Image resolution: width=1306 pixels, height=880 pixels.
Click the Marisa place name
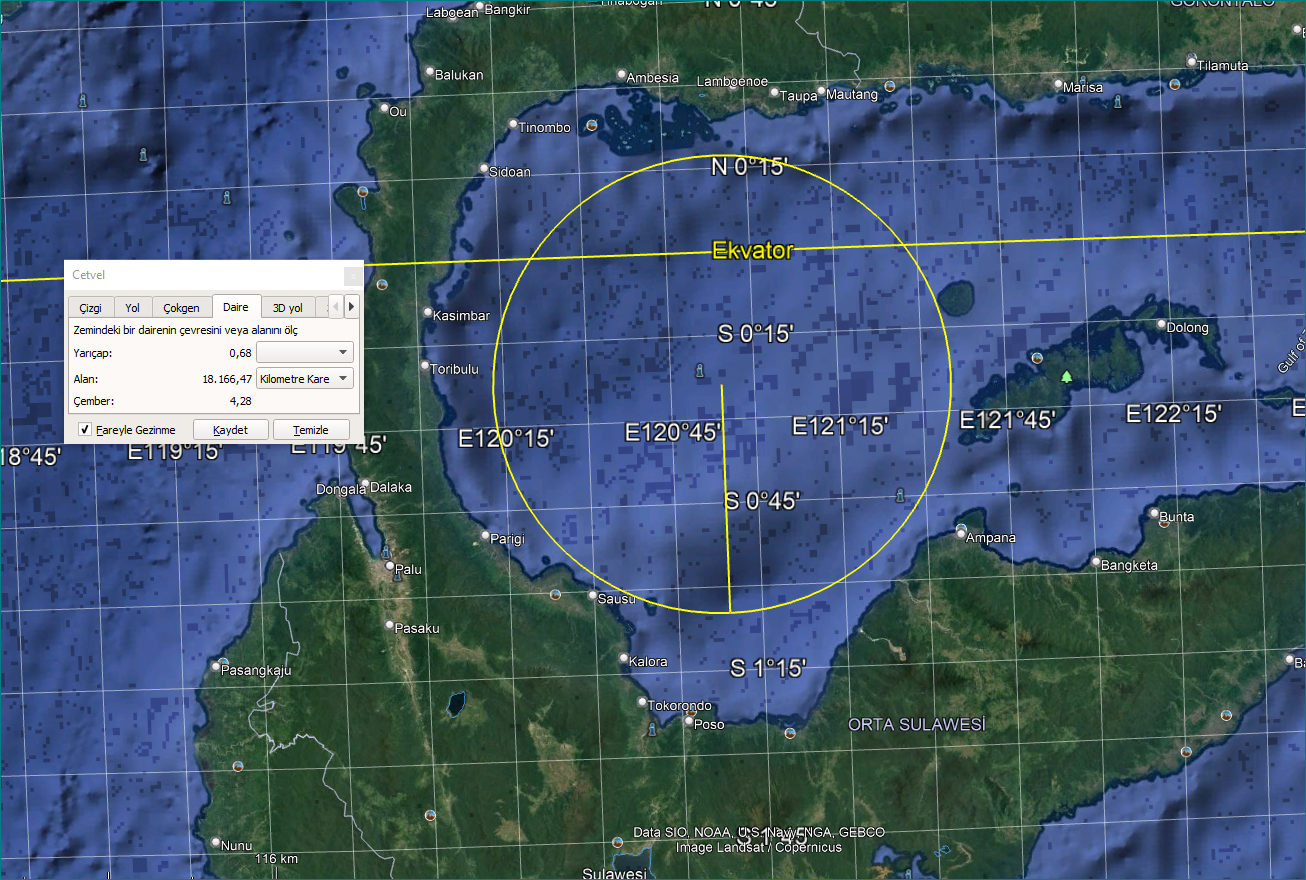coord(1083,87)
